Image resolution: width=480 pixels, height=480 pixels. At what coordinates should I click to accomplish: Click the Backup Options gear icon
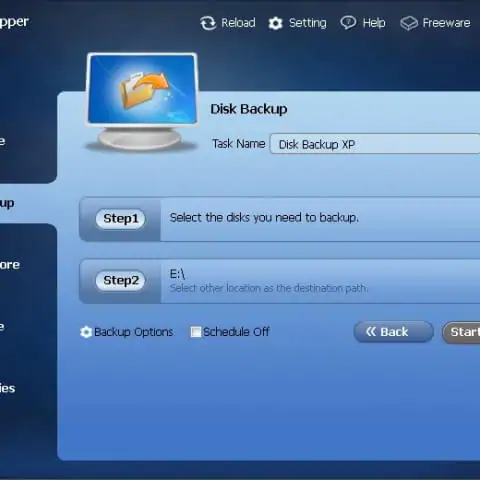click(x=86, y=332)
